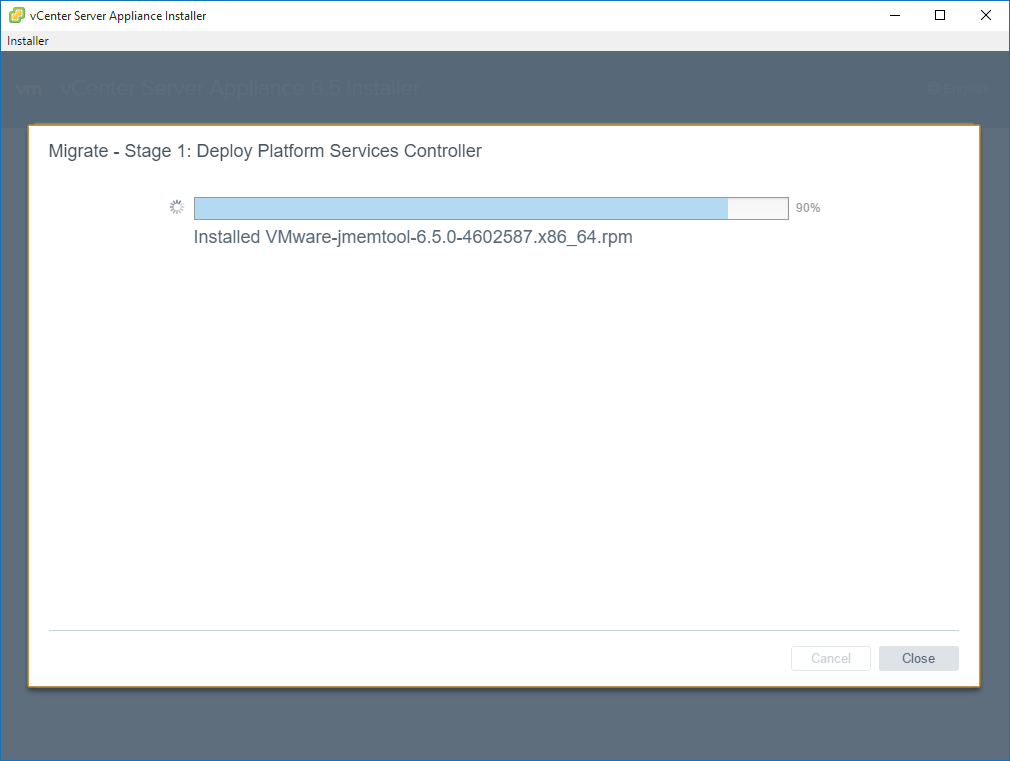Click the 90% progress label

pos(808,208)
